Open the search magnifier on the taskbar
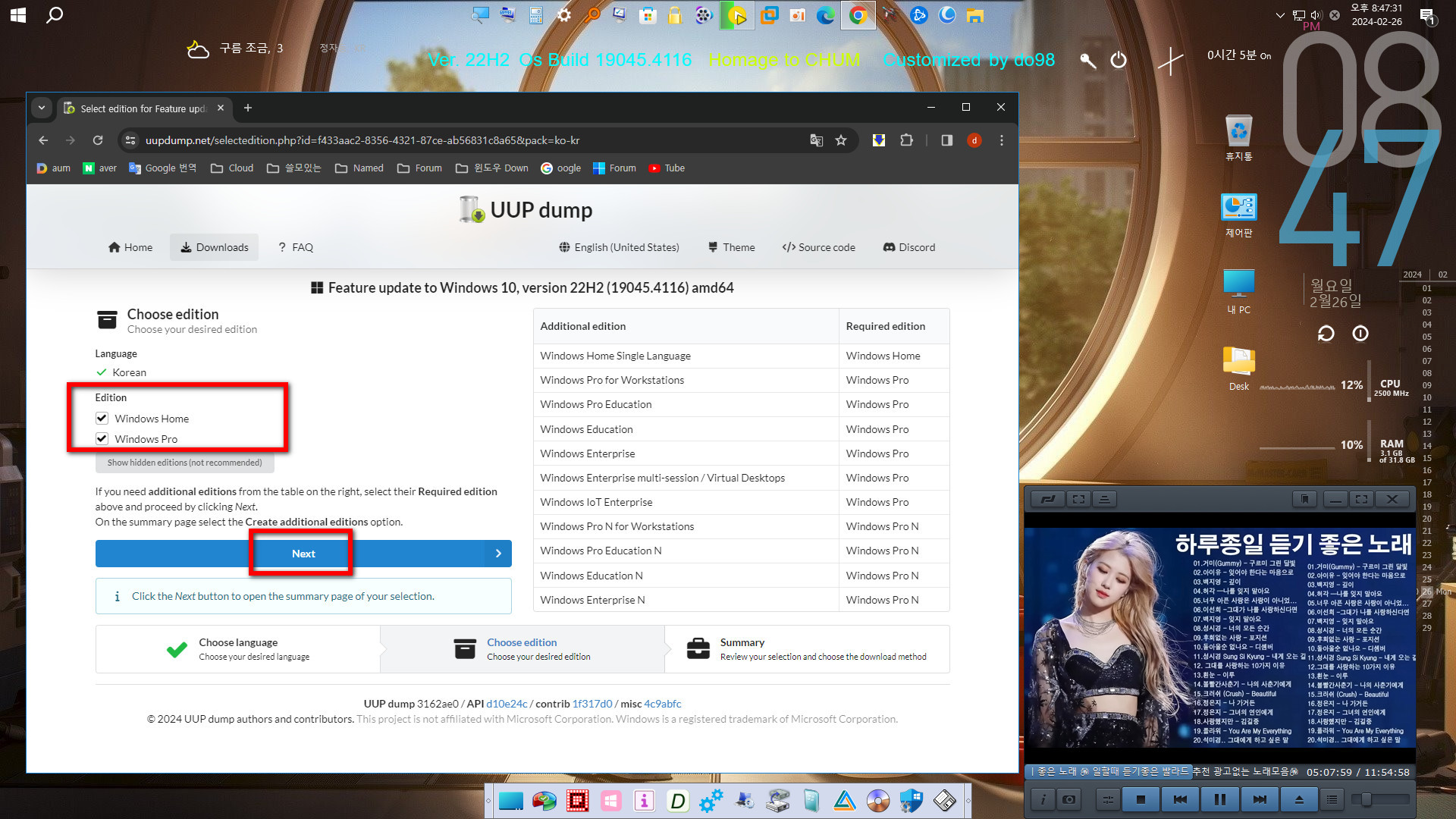The image size is (1456, 819). (55, 14)
